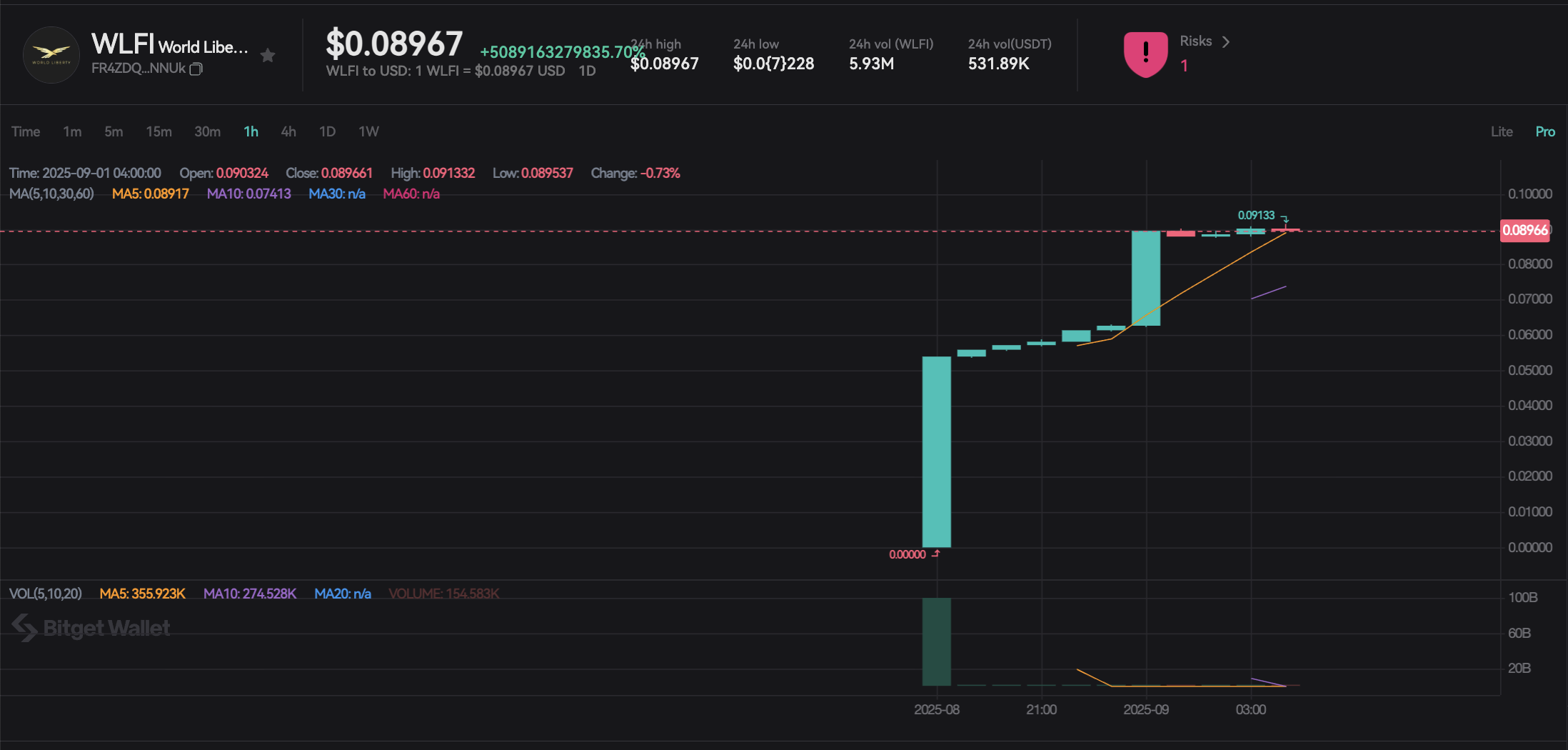The width and height of the screenshot is (1568, 750).
Task: Switch chart to Pro mode
Action: click(1545, 131)
